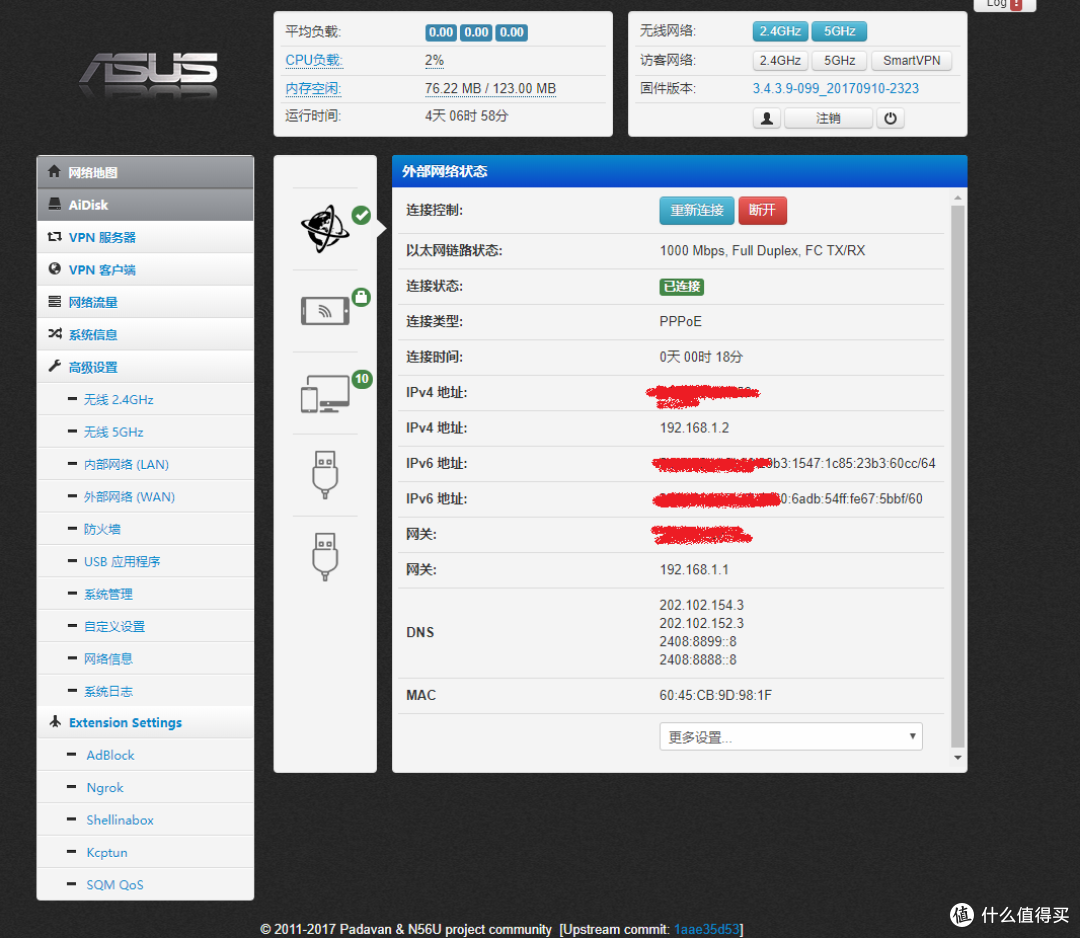Viewport: 1080px width, 938px height.
Task: Click the green lock badge on router icon
Action: pyautogui.click(x=362, y=298)
